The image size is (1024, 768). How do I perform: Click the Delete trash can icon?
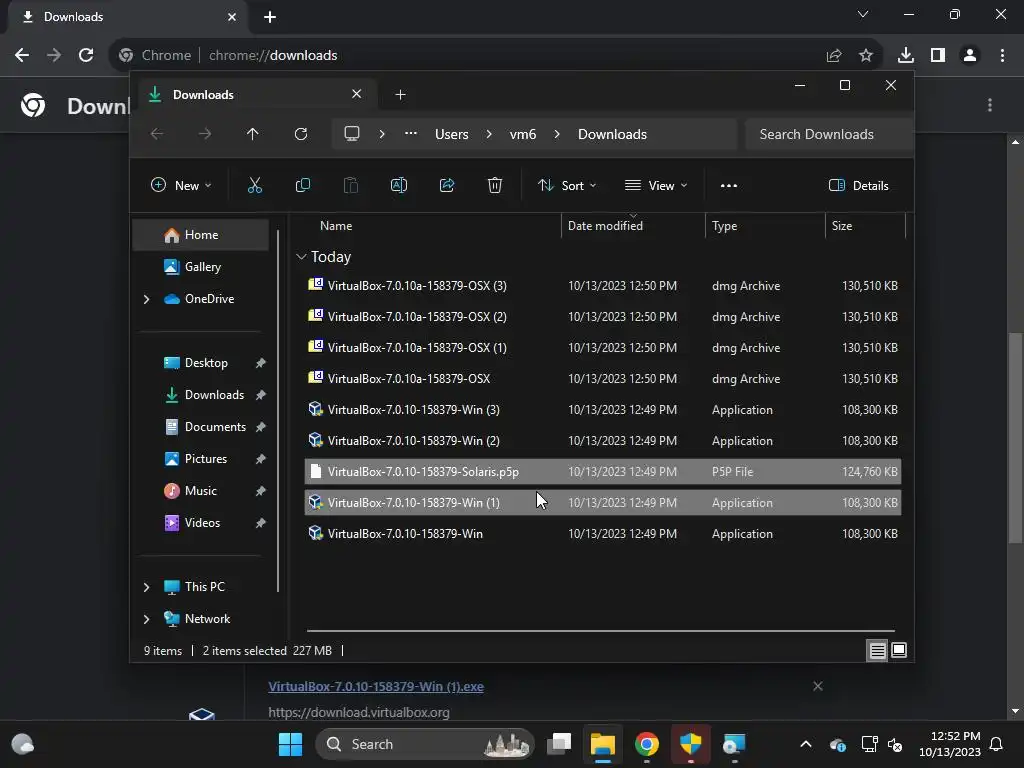(x=495, y=185)
